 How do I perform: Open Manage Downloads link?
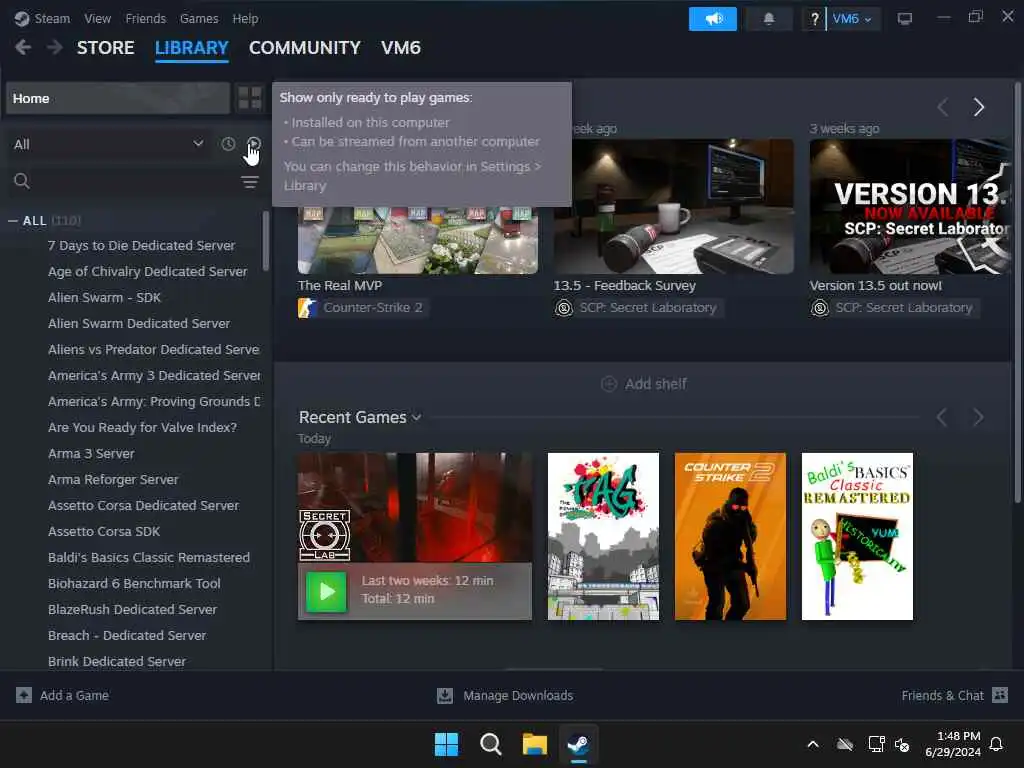pyautogui.click(x=518, y=696)
